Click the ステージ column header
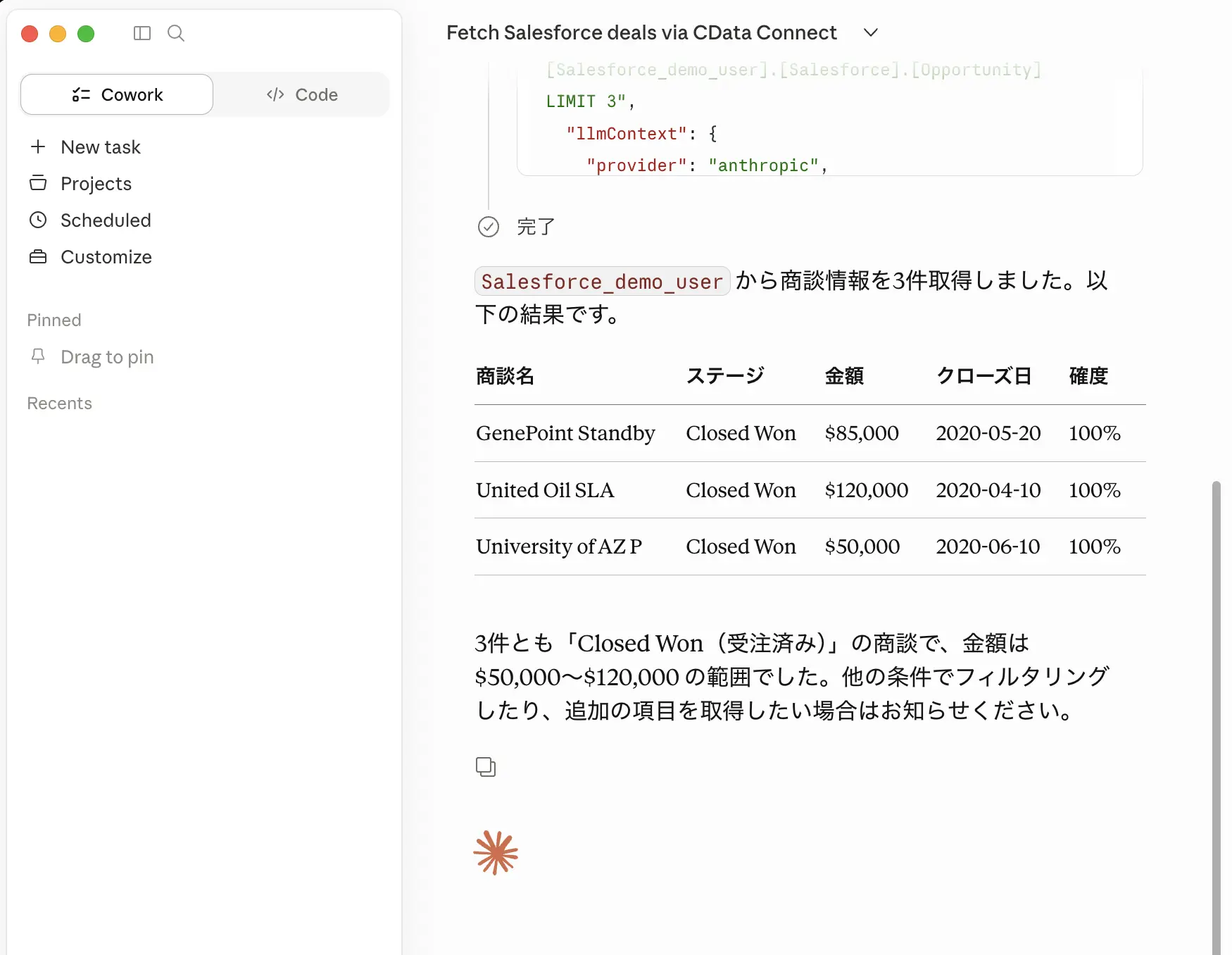Screen dimensions: 1232x955 pyautogui.click(x=725, y=376)
